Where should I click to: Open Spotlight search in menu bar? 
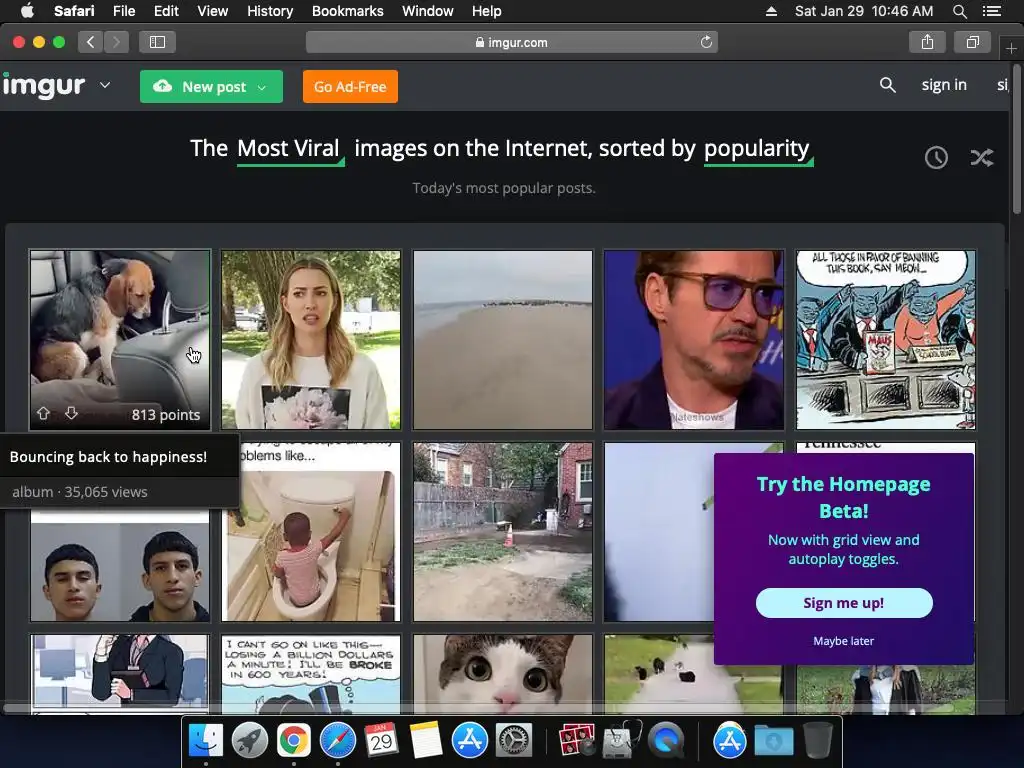pyautogui.click(x=959, y=11)
